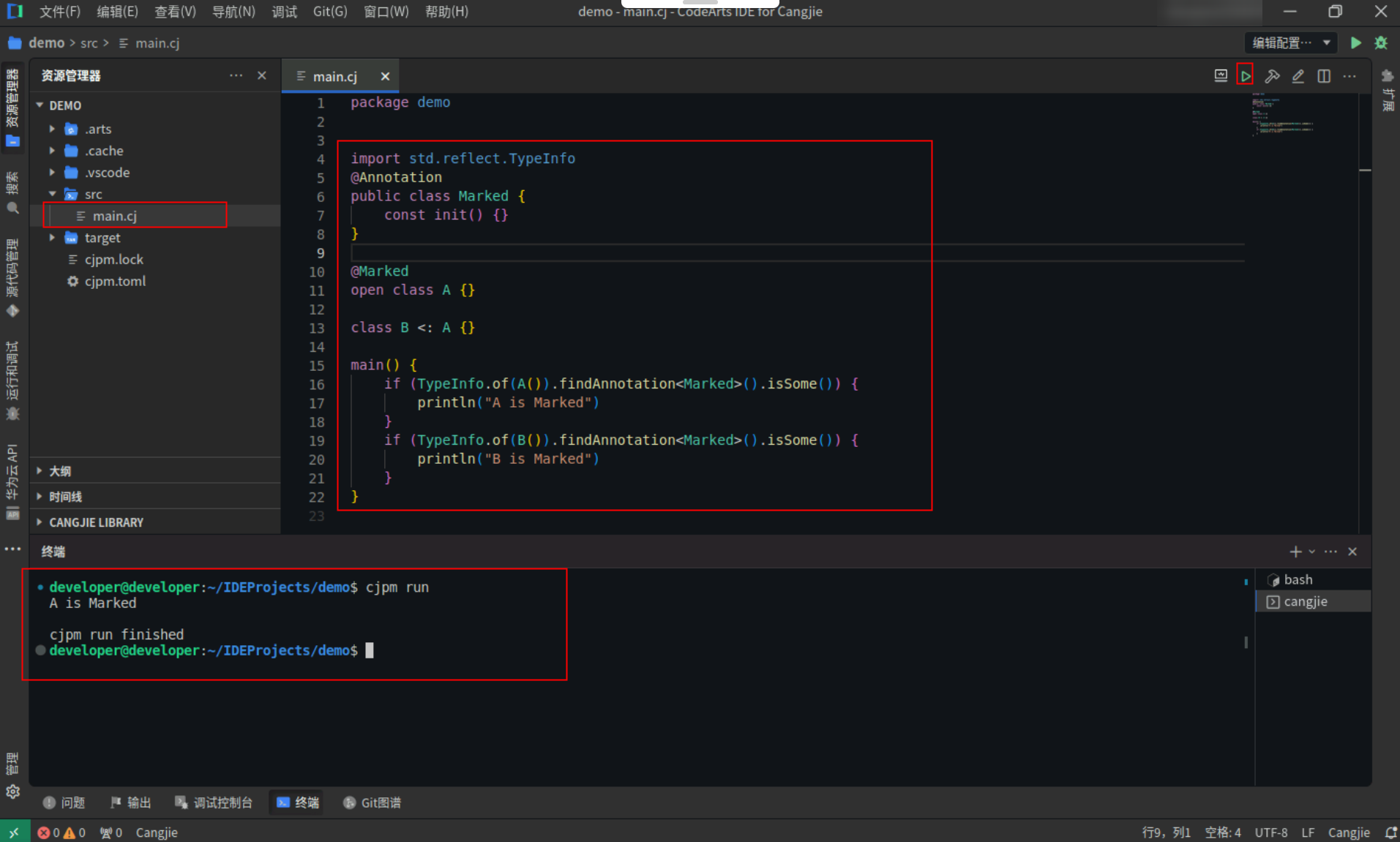Open the 文件(F) menu
1400x842 pixels.
pos(60,12)
